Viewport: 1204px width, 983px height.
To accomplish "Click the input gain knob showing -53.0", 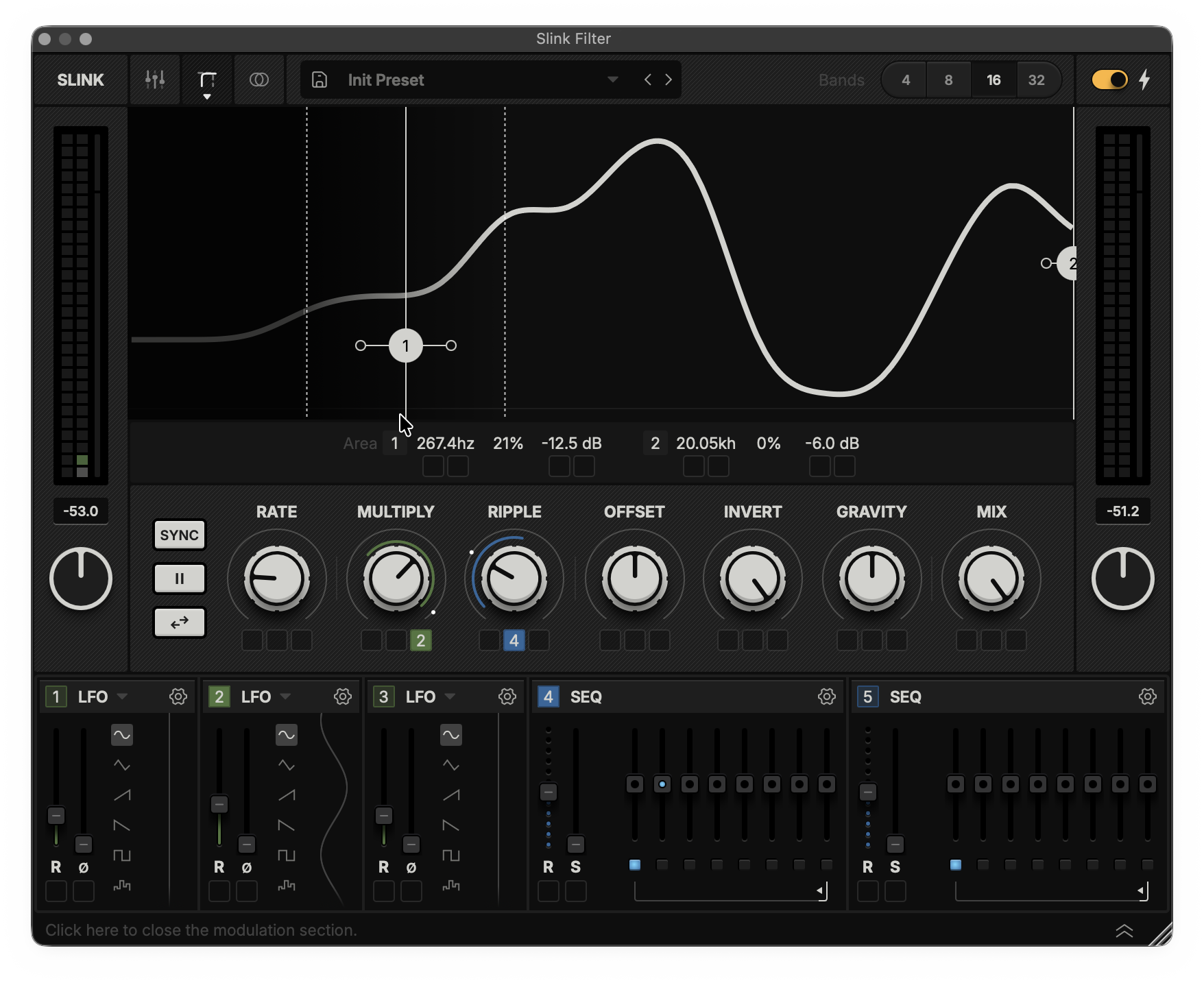I will (x=81, y=579).
